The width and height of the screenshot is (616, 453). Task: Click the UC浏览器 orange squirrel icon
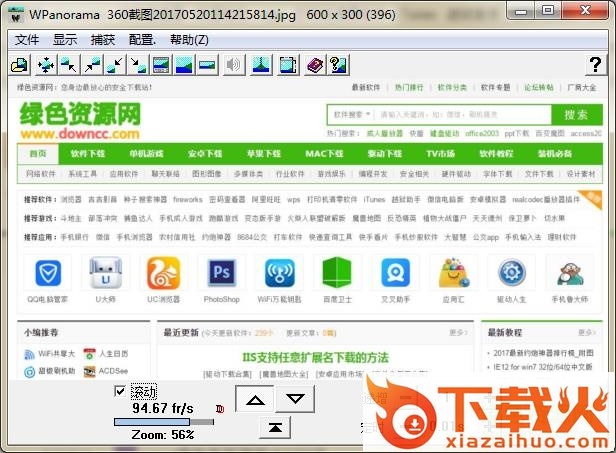[x=164, y=273]
